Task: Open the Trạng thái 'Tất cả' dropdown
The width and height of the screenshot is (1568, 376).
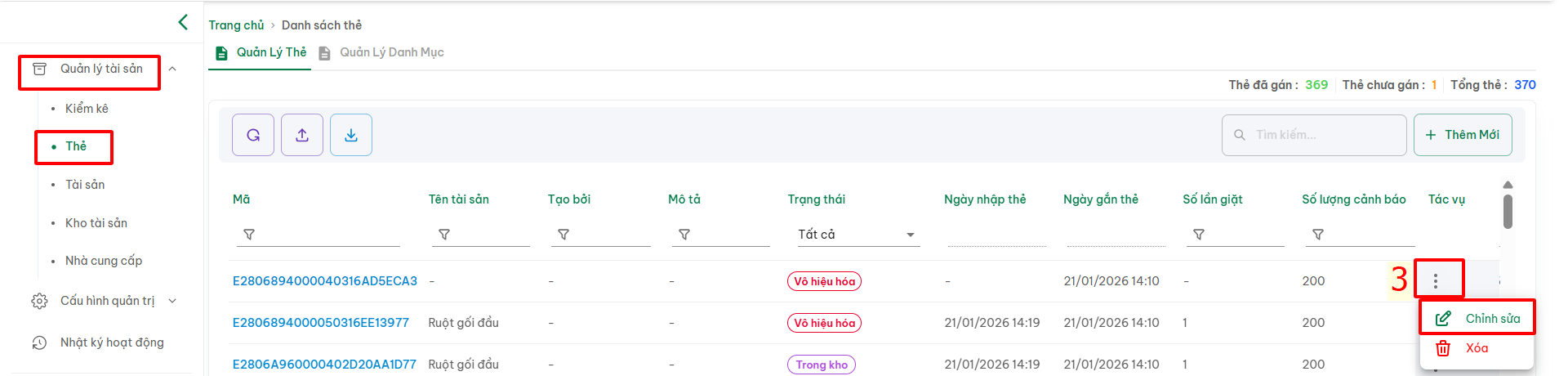Action: [x=856, y=235]
